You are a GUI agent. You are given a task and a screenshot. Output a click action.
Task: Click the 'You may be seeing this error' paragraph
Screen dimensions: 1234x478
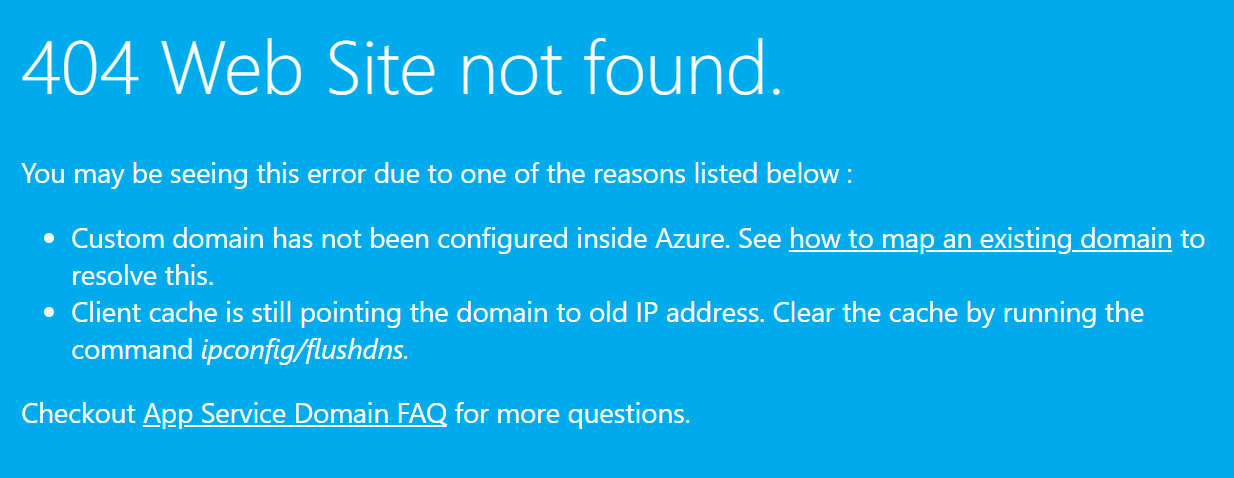[x=437, y=174]
